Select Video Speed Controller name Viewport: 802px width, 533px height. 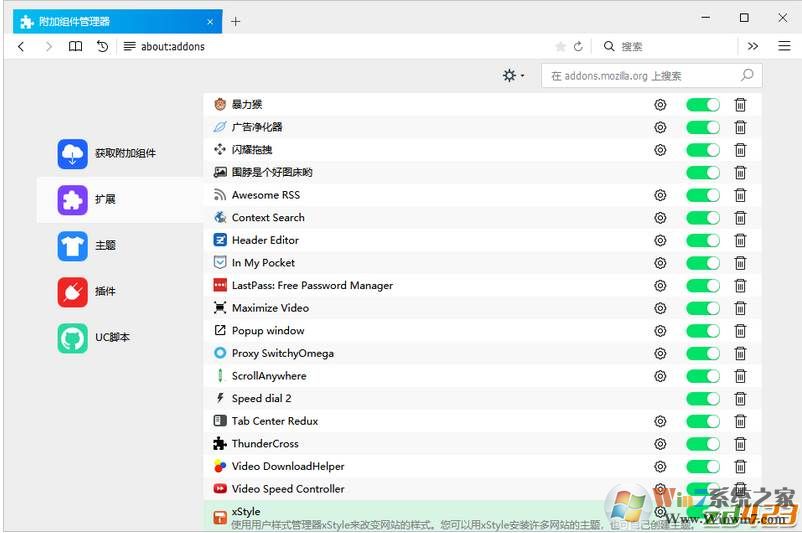[x=288, y=489]
